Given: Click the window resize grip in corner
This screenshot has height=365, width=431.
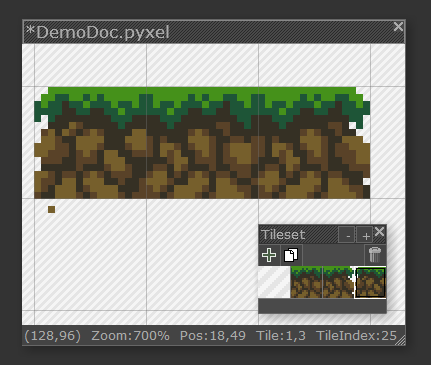Looking at the screenshot, I should [401, 340].
